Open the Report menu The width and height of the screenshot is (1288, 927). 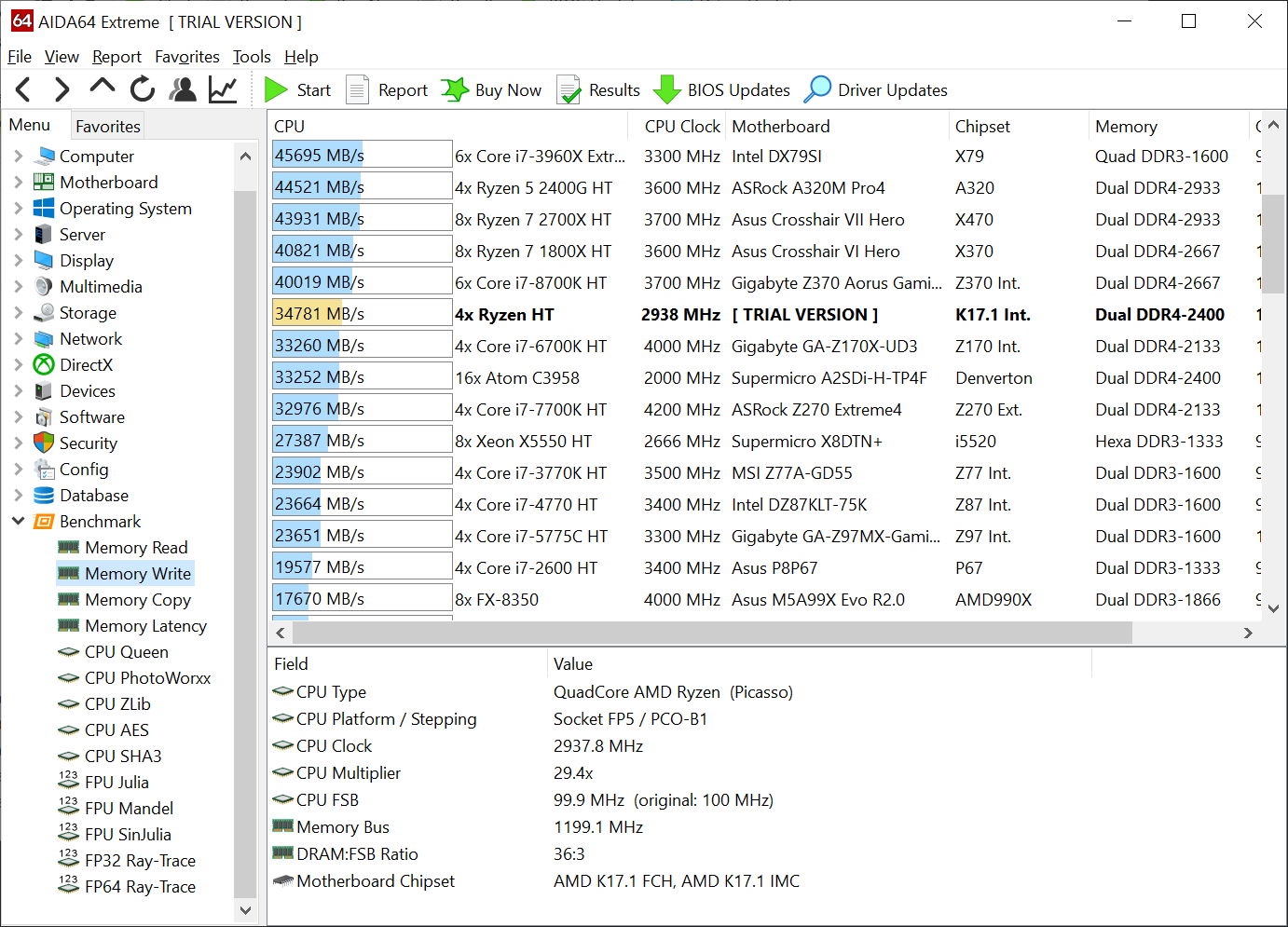pos(116,57)
